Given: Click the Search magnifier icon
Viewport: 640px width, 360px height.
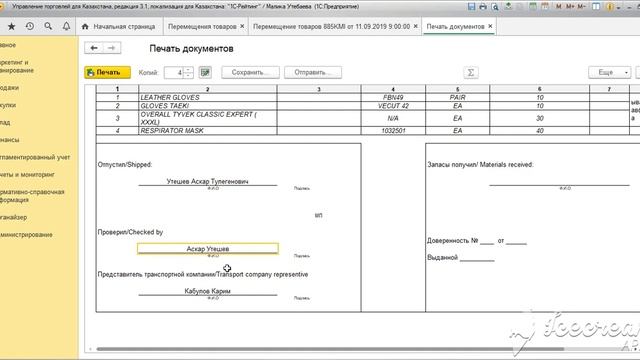Looking at the screenshot, I should (x=48, y=27).
